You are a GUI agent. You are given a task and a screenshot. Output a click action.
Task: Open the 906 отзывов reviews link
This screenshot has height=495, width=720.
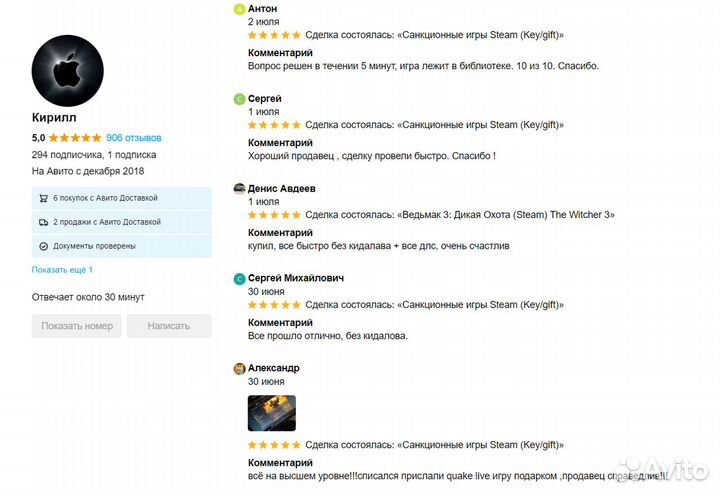(x=133, y=138)
